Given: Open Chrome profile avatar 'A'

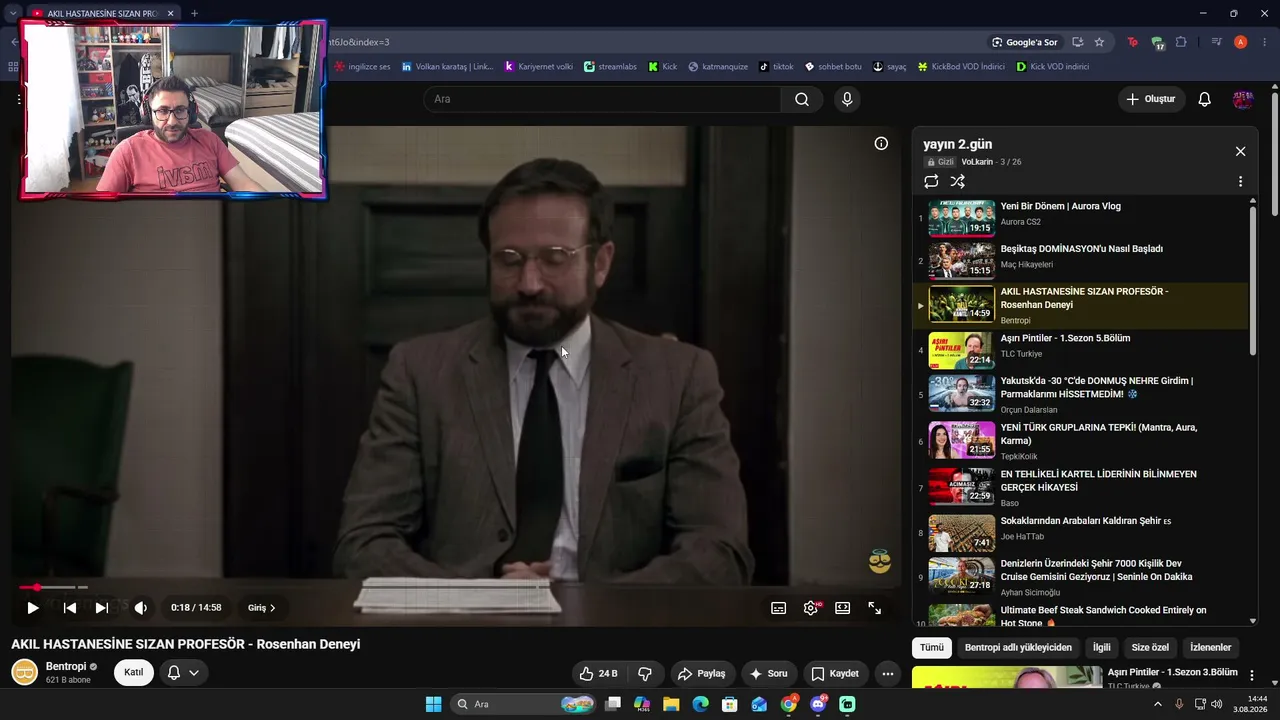Looking at the screenshot, I should (x=1240, y=42).
